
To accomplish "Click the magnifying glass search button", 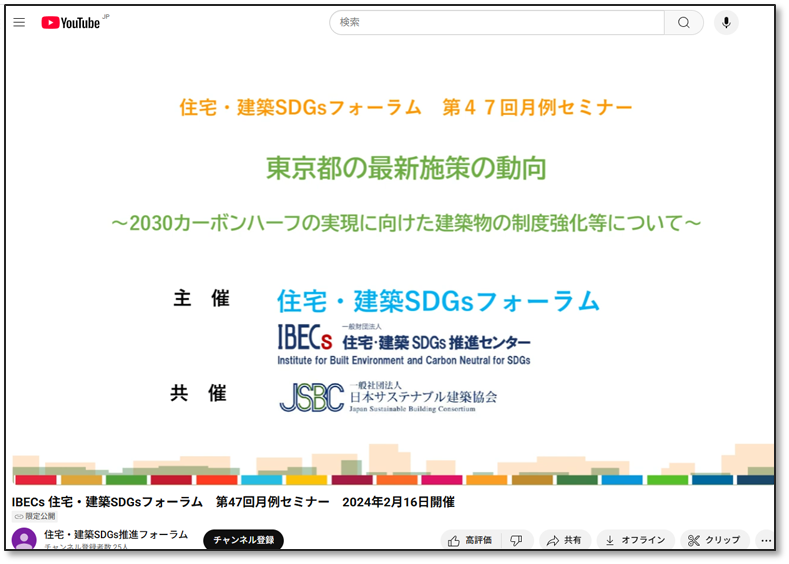I will click(x=684, y=23).
